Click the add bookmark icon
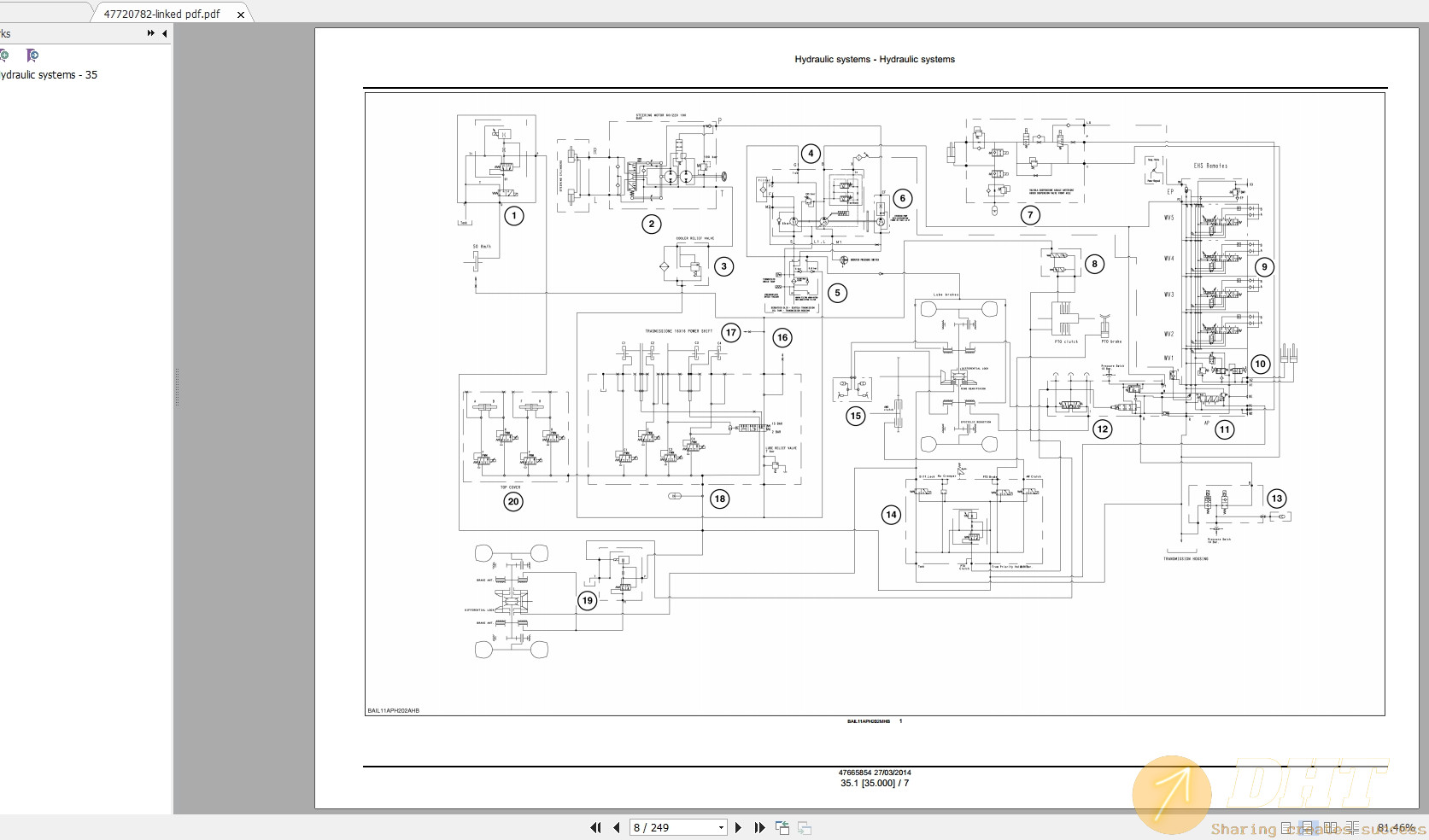The width and height of the screenshot is (1429, 840). [x=5, y=55]
